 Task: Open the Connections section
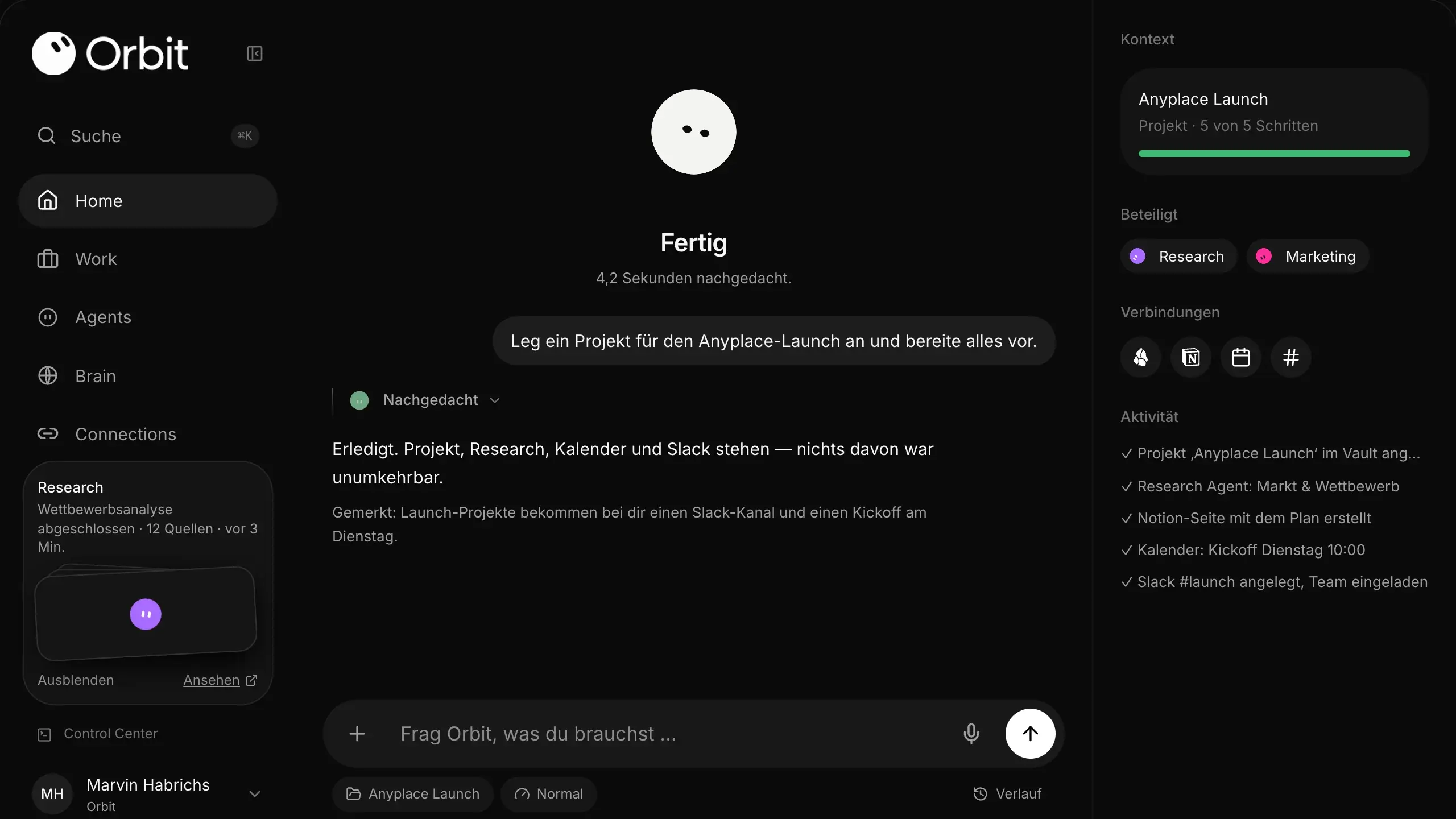148,434
